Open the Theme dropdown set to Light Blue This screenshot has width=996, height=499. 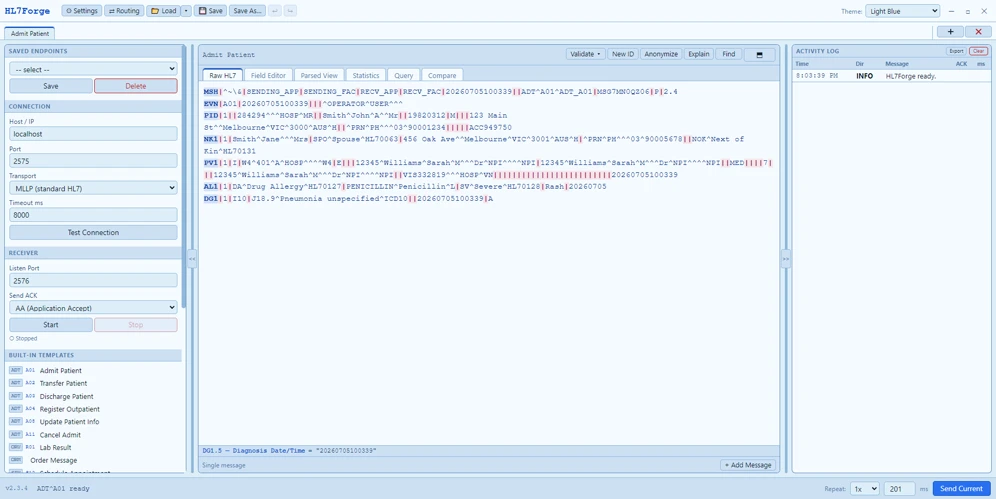[902, 11]
